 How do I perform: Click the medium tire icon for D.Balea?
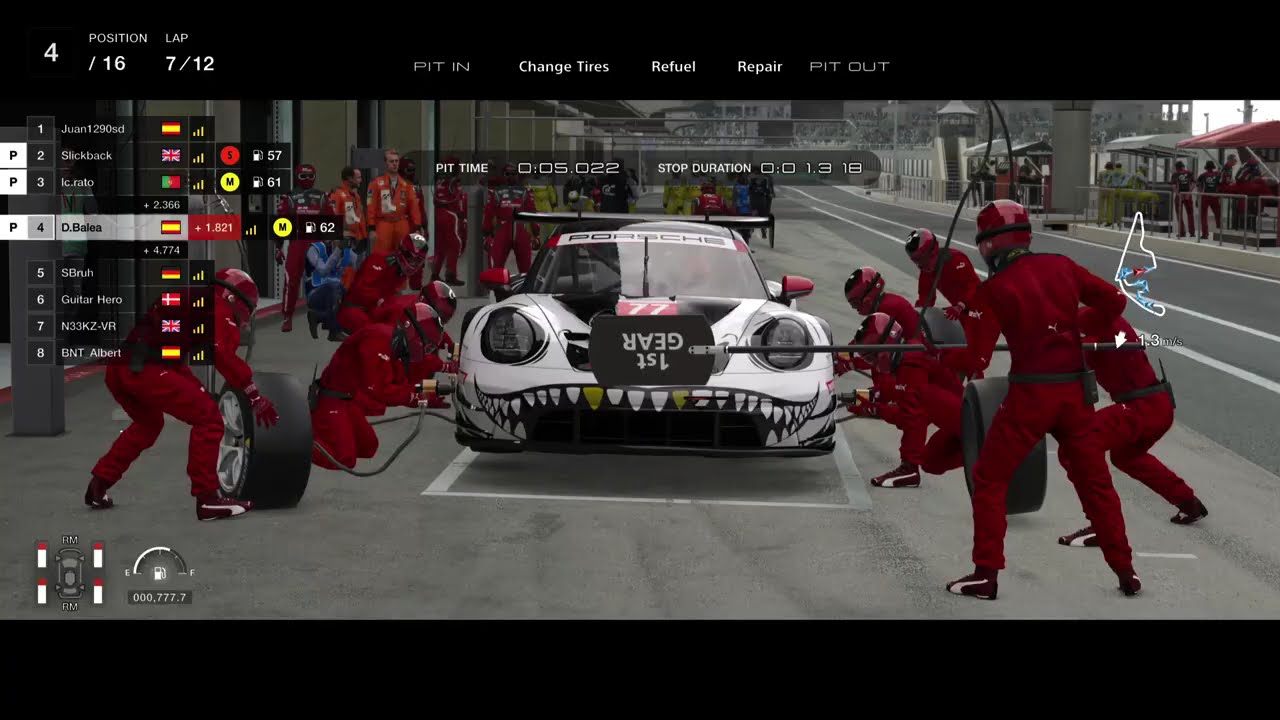click(282, 228)
